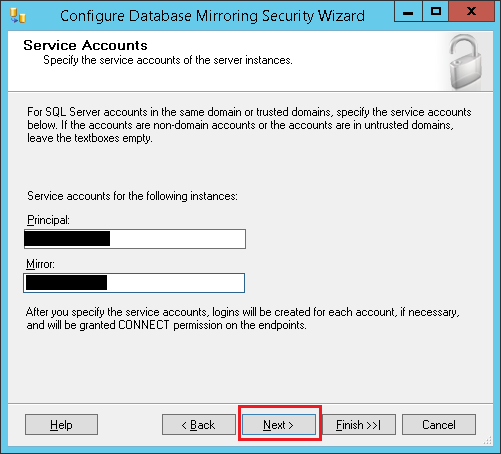Viewport: 501px width, 454px height.
Task: Cancel the mirroring security wizard
Action: (x=439, y=425)
